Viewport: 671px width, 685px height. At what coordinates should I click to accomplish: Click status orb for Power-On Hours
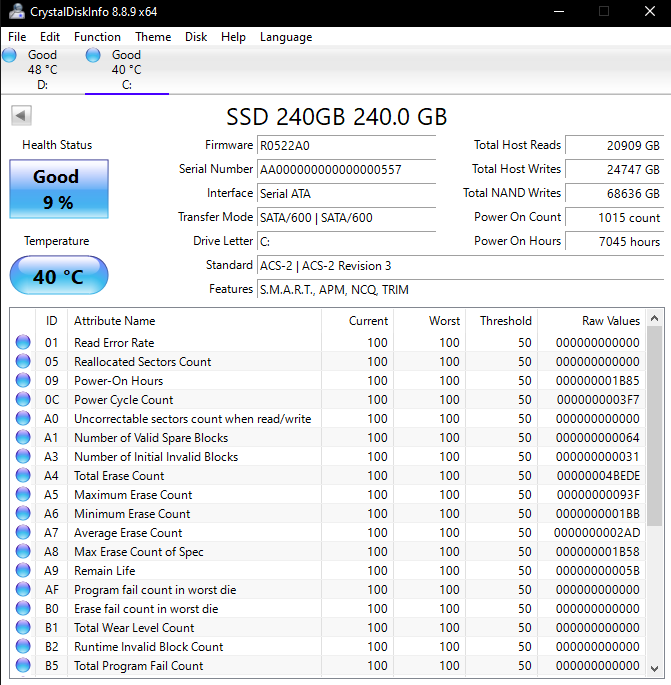[23, 380]
